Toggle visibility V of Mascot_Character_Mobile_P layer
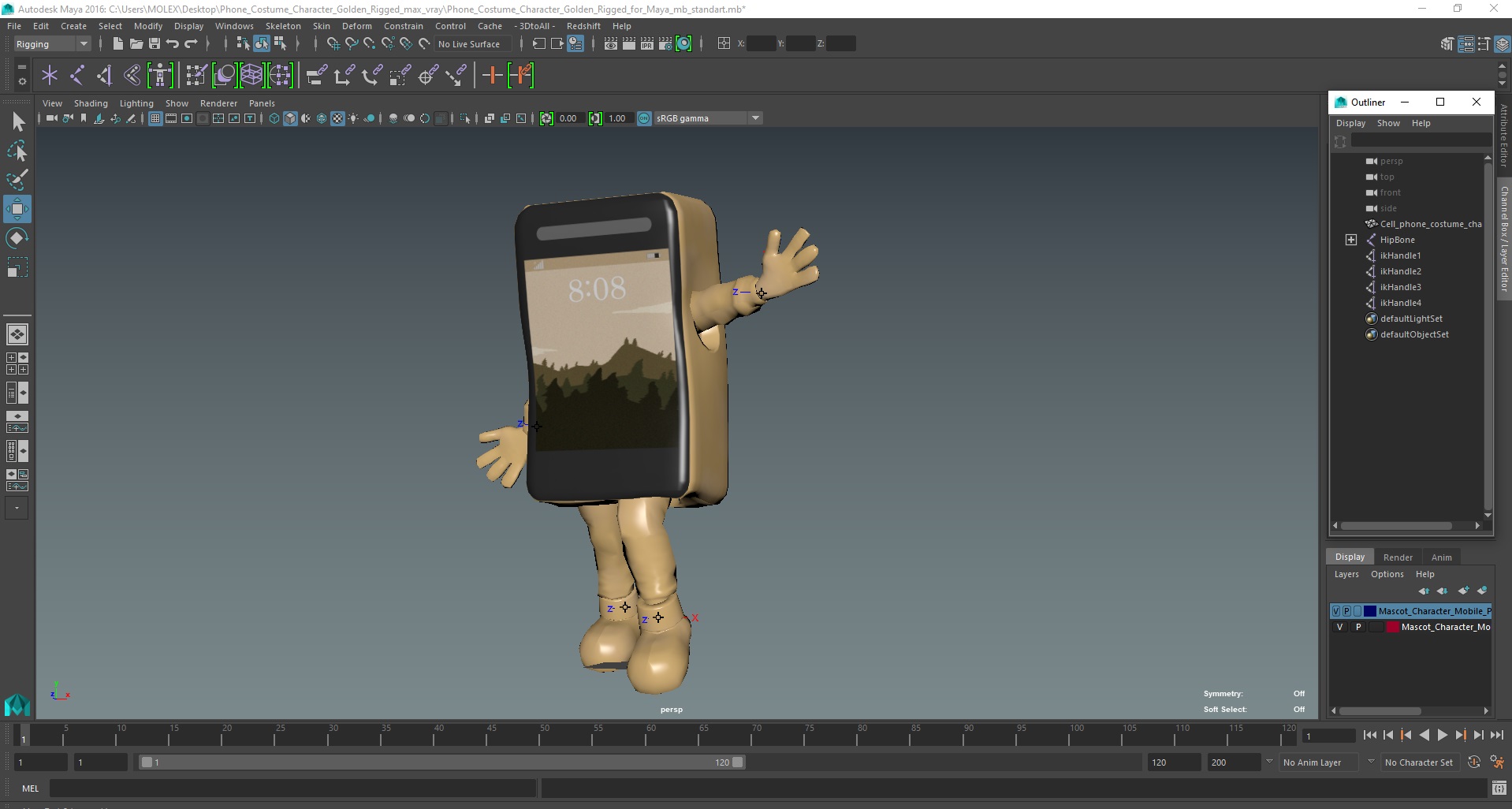Image resolution: width=1512 pixels, height=809 pixels. (x=1336, y=611)
